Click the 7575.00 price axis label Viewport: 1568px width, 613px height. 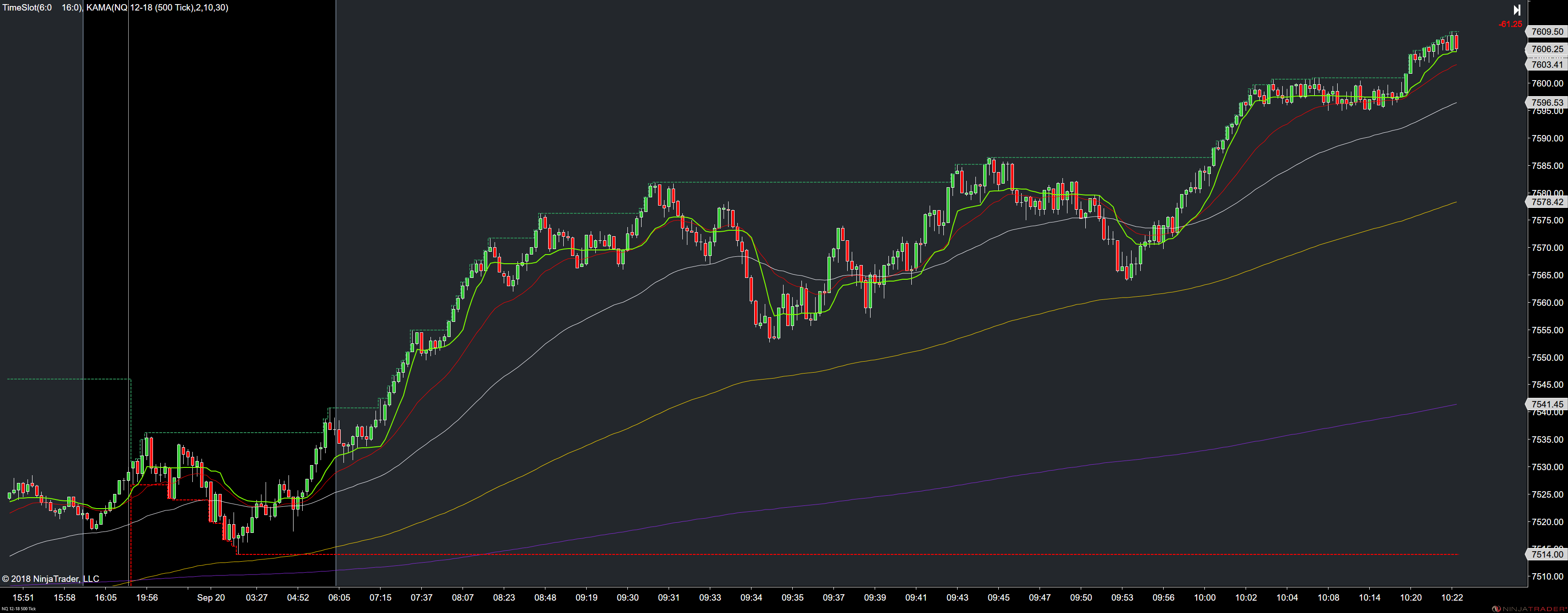click(1547, 220)
